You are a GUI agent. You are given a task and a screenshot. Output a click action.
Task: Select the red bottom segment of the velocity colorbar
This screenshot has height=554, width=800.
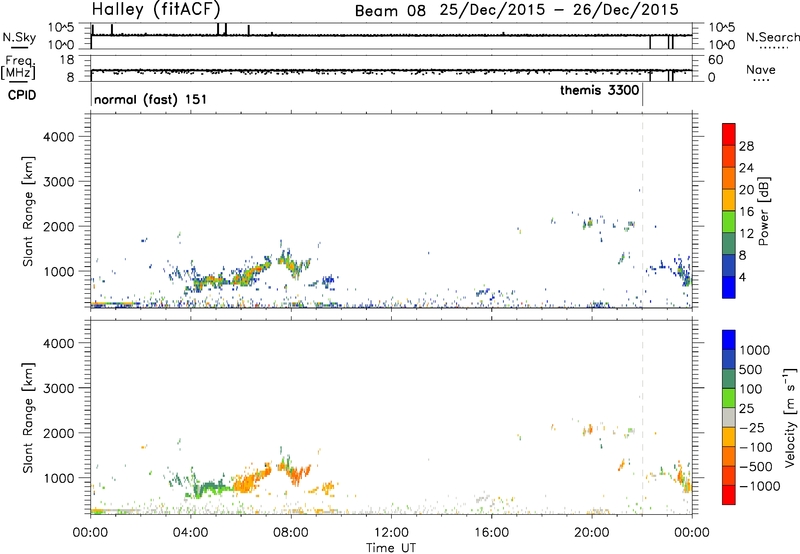tap(729, 495)
